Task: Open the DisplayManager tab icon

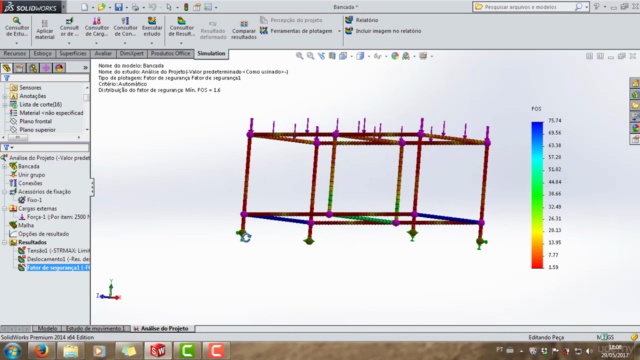Action: 59,68
